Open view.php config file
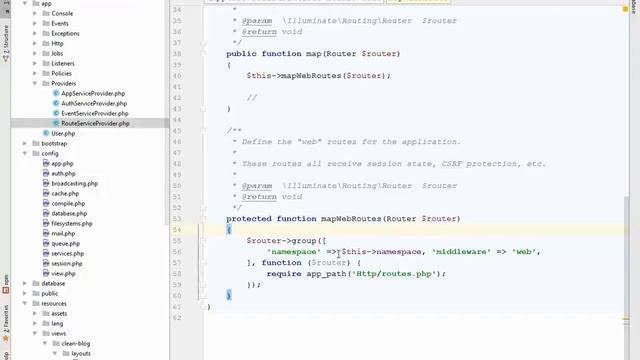Screen dimensions: 640x360 pyautogui.click(x=63, y=273)
